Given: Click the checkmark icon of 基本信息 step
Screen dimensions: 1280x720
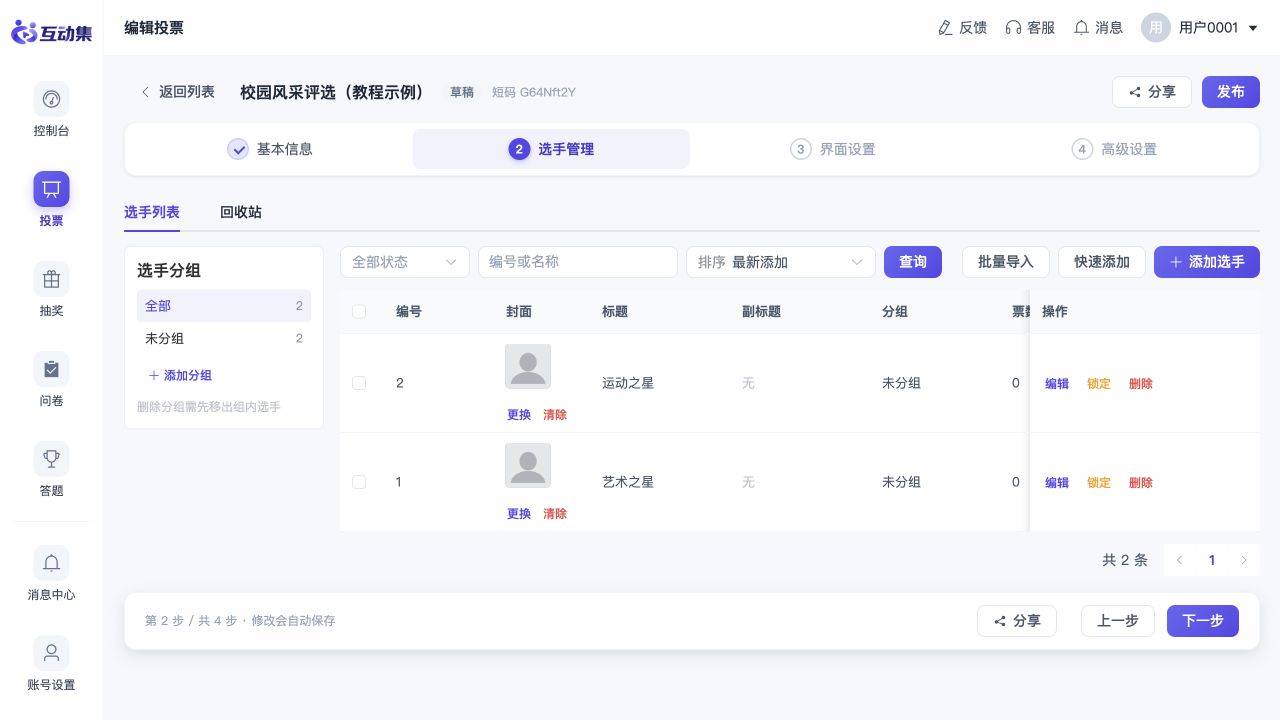Looking at the screenshot, I should (238, 149).
